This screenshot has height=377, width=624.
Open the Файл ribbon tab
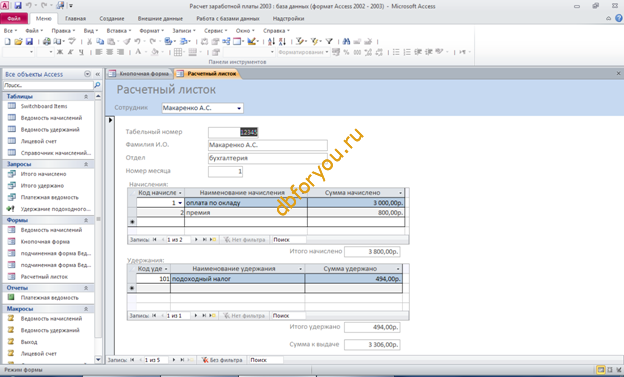click(x=14, y=18)
